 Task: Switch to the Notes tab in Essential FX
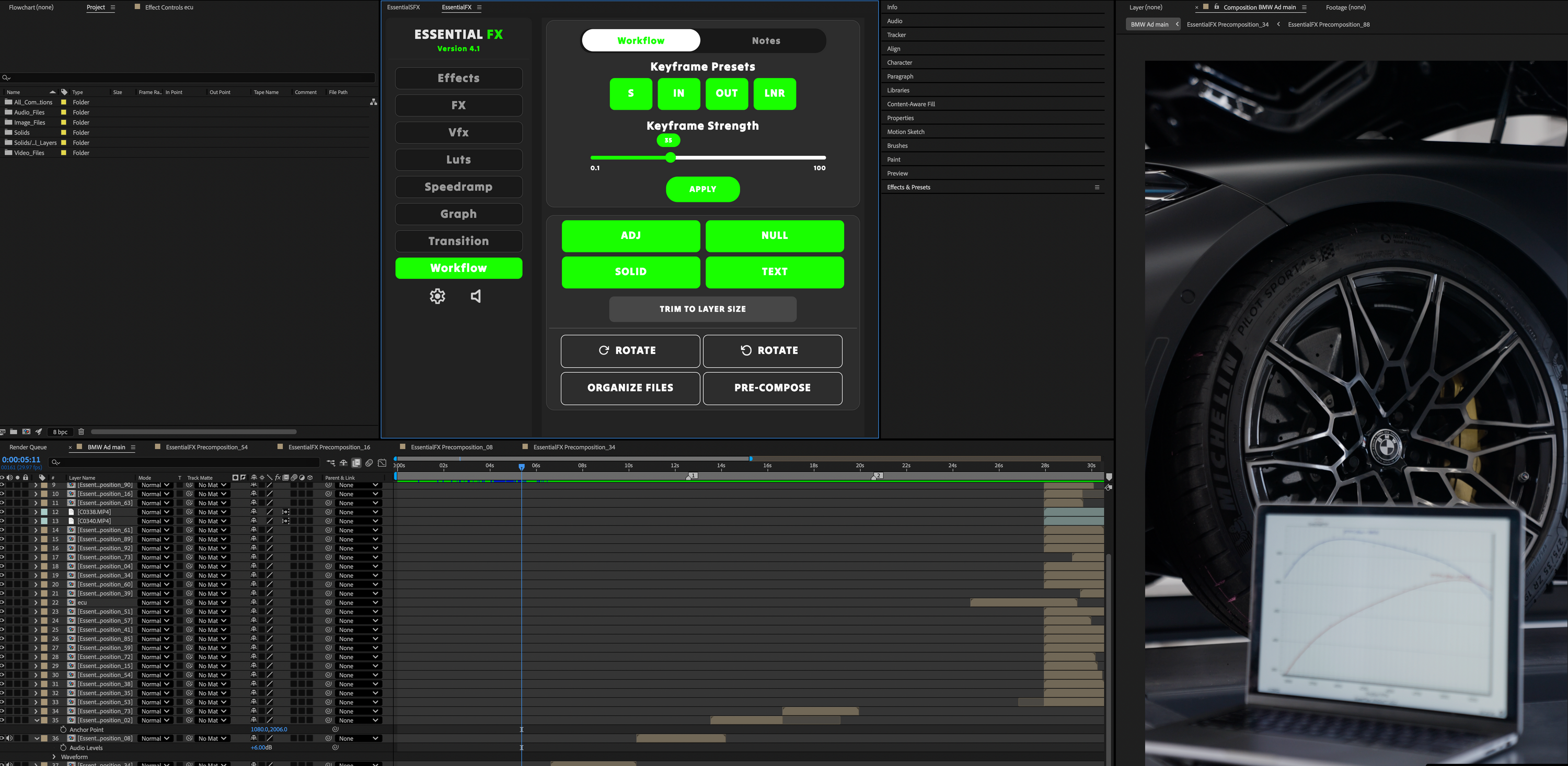(766, 40)
